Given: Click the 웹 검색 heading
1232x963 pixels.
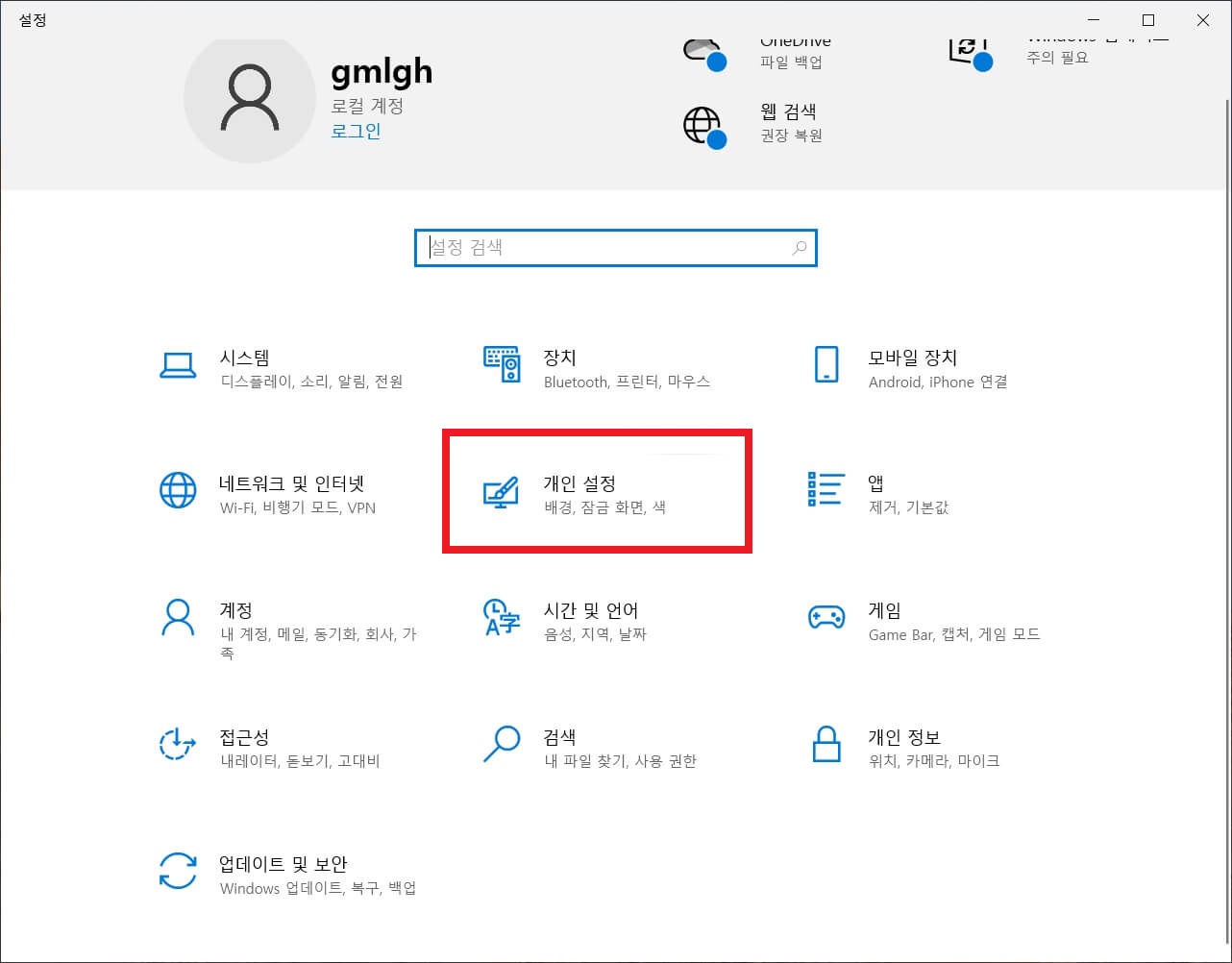Looking at the screenshot, I should [x=788, y=111].
